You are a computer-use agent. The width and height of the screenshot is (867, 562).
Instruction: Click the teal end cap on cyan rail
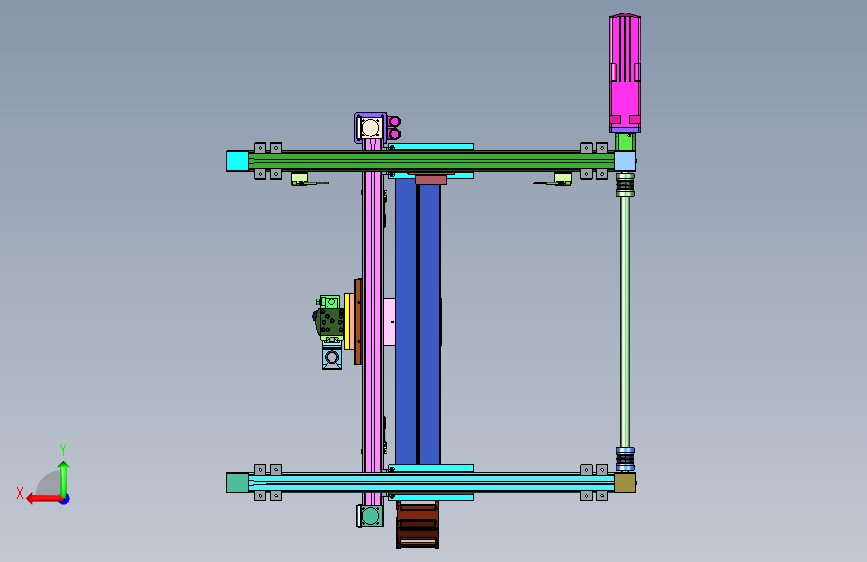237,483
